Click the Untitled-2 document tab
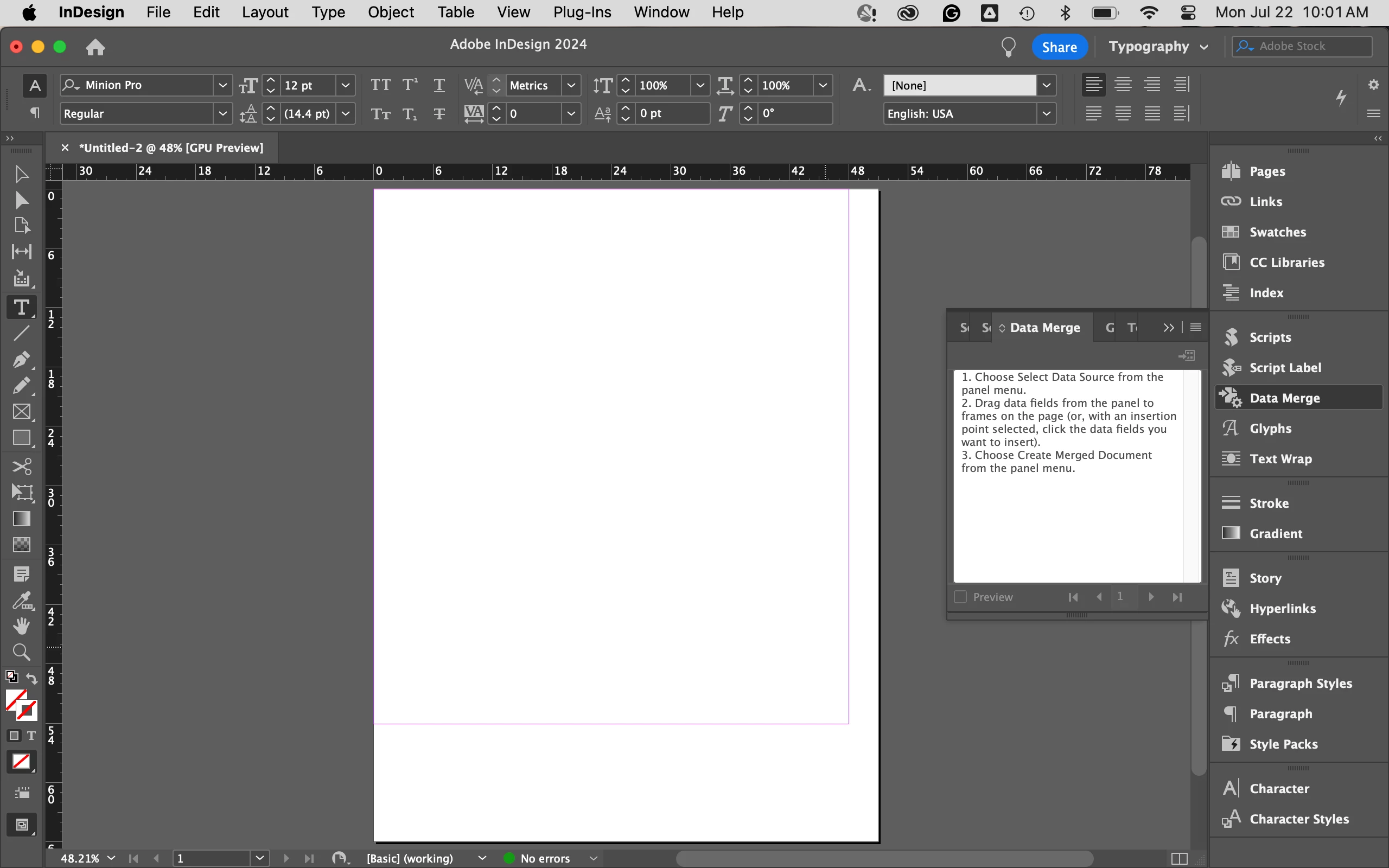1389x868 pixels. point(170,148)
